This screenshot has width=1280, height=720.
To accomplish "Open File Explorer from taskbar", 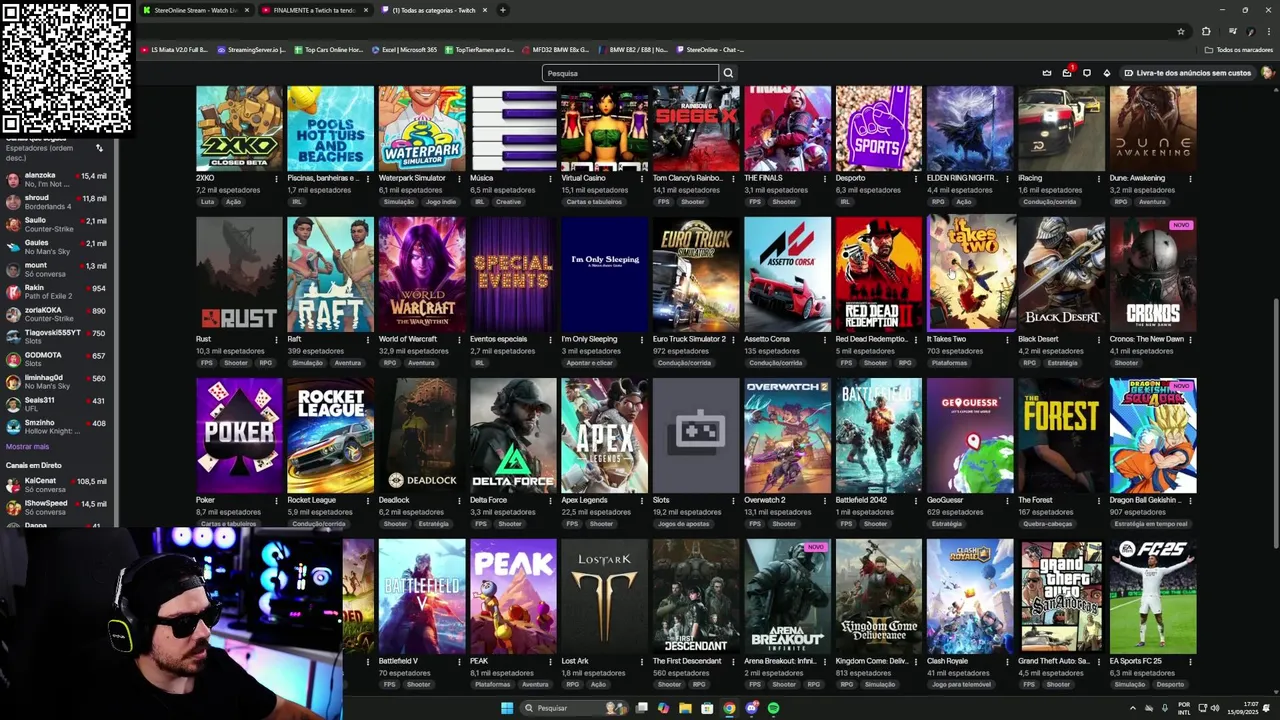I will [685, 708].
